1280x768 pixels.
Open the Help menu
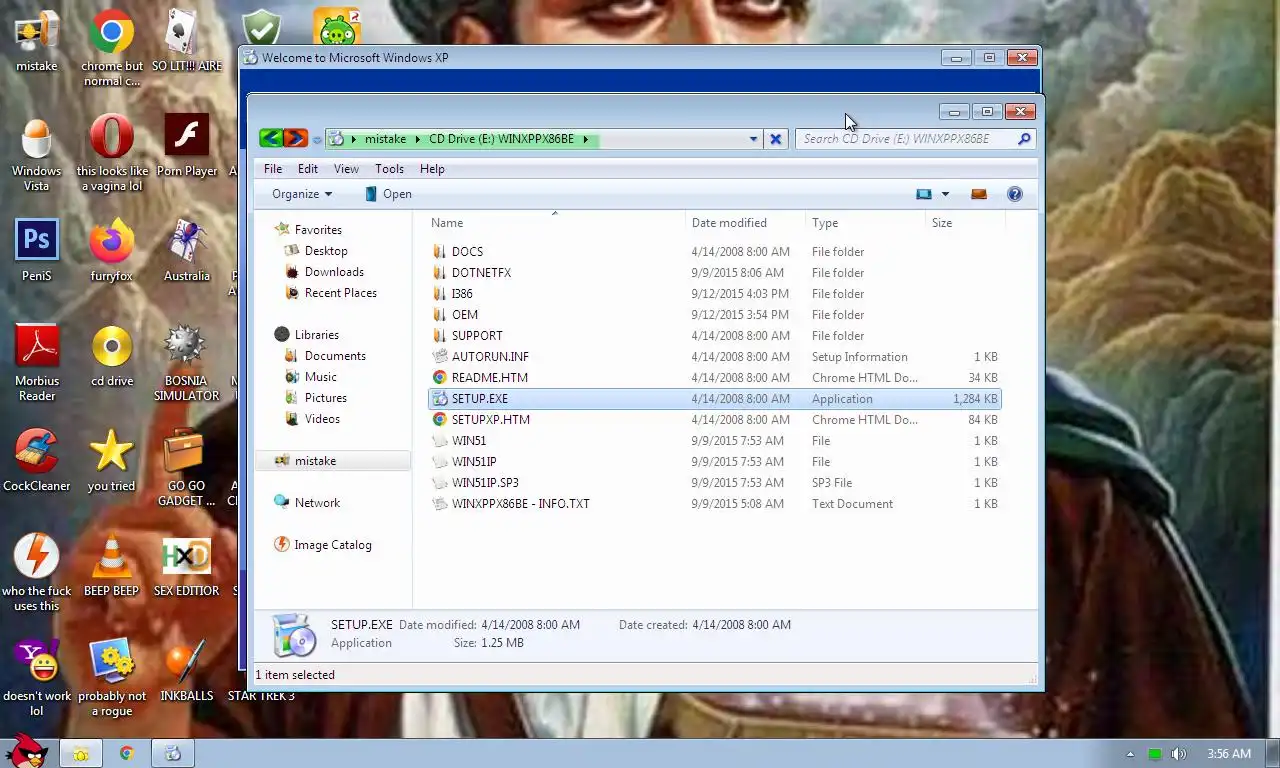coord(432,169)
